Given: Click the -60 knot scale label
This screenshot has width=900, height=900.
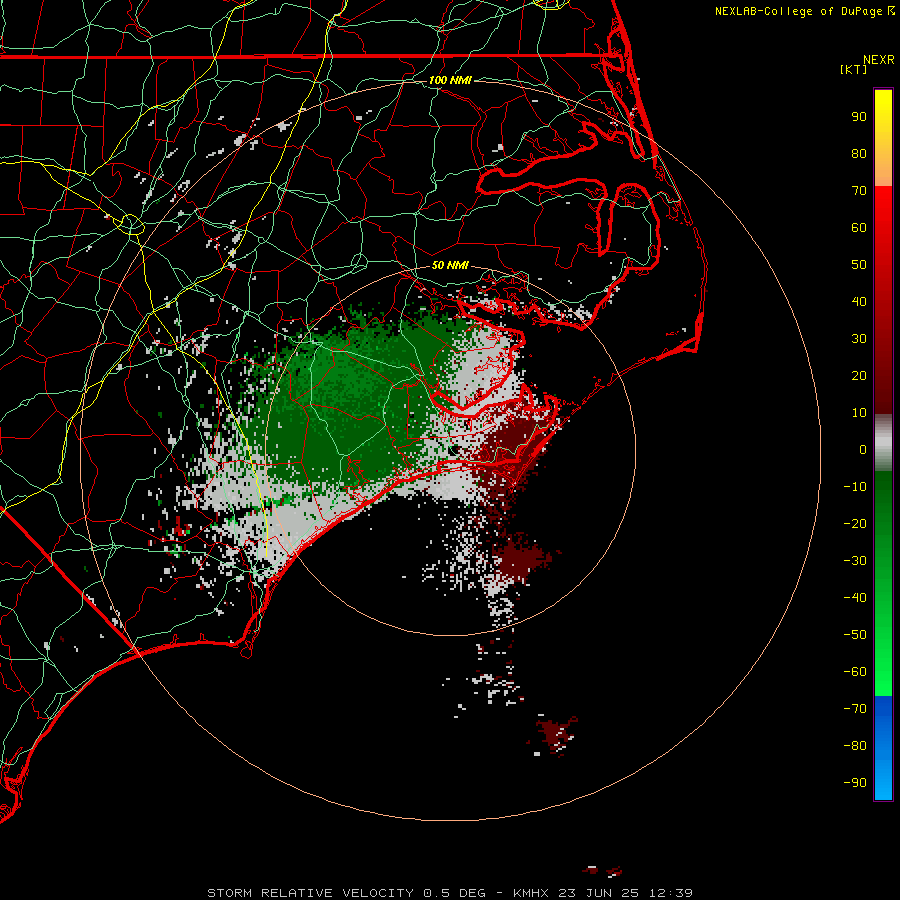Looking at the screenshot, I should (855, 672).
